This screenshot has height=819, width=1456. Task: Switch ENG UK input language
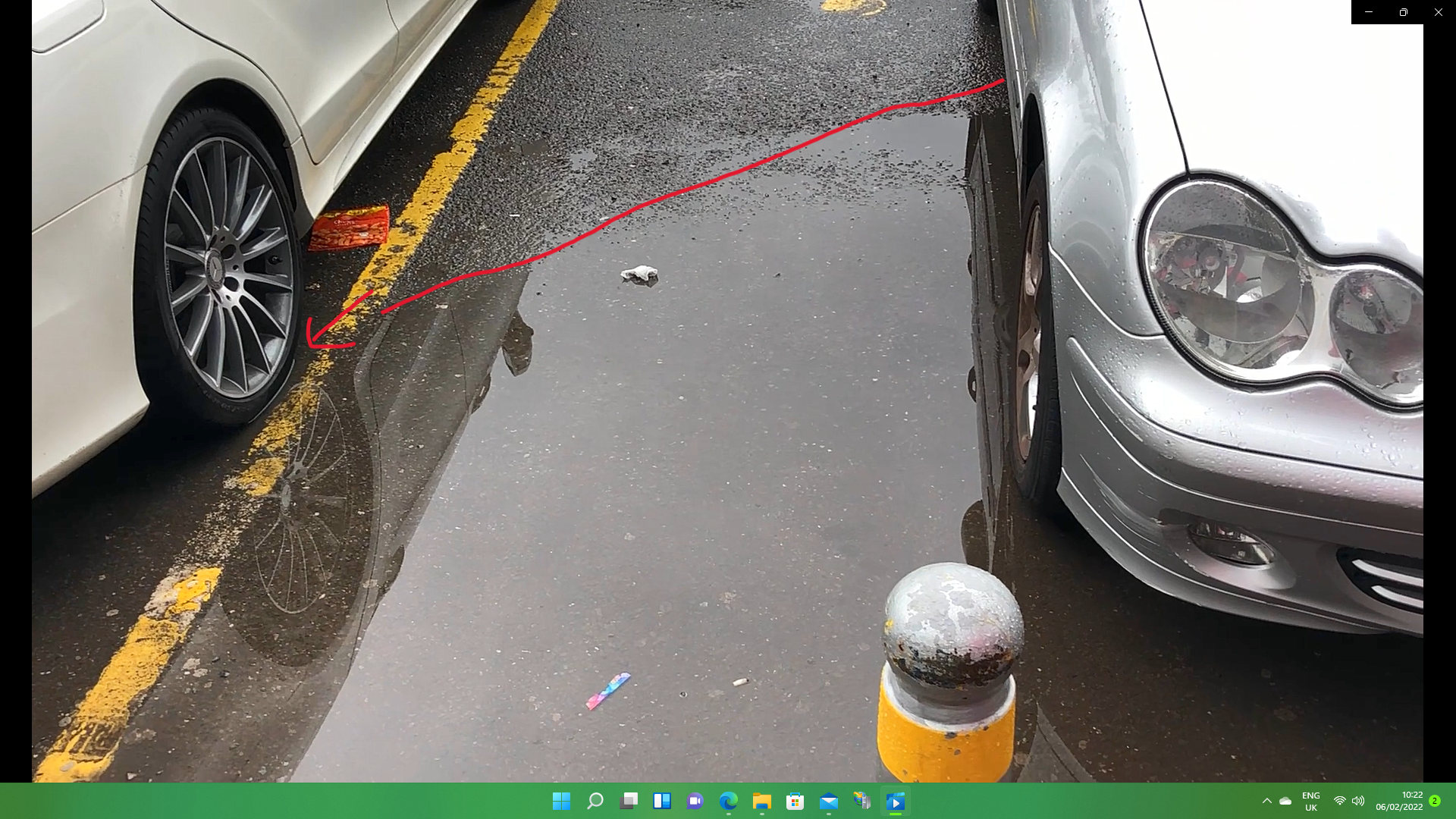coord(1310,801)
